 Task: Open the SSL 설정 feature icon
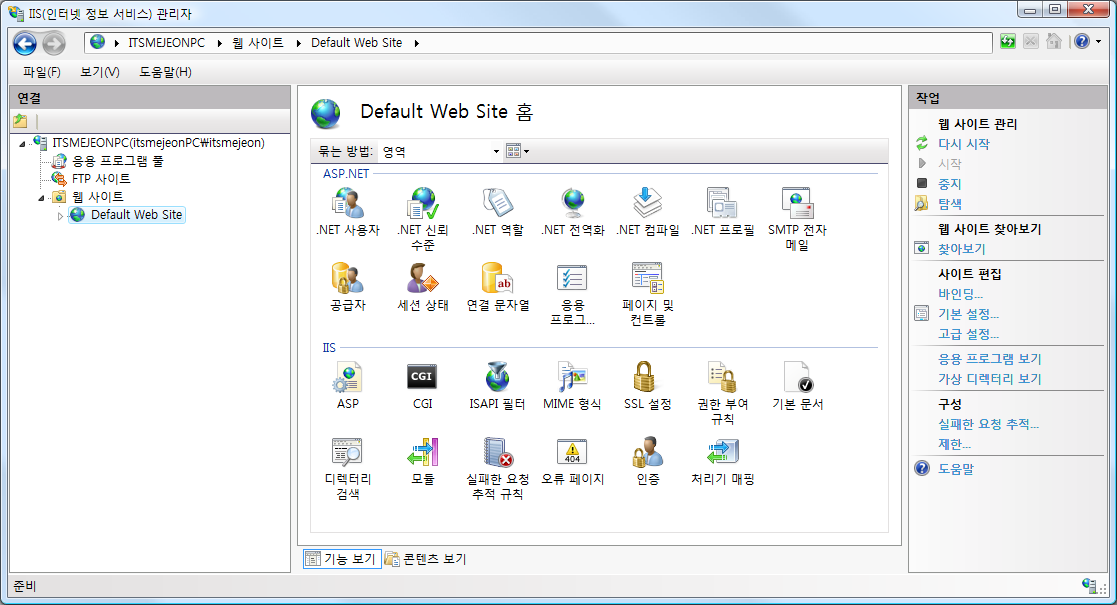pyautogui.click(x=647, y=378)
